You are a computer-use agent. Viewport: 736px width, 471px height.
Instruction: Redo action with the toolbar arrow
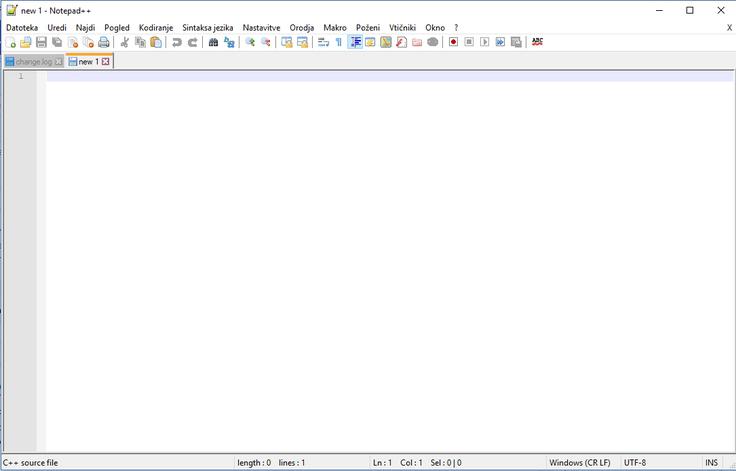192,42
